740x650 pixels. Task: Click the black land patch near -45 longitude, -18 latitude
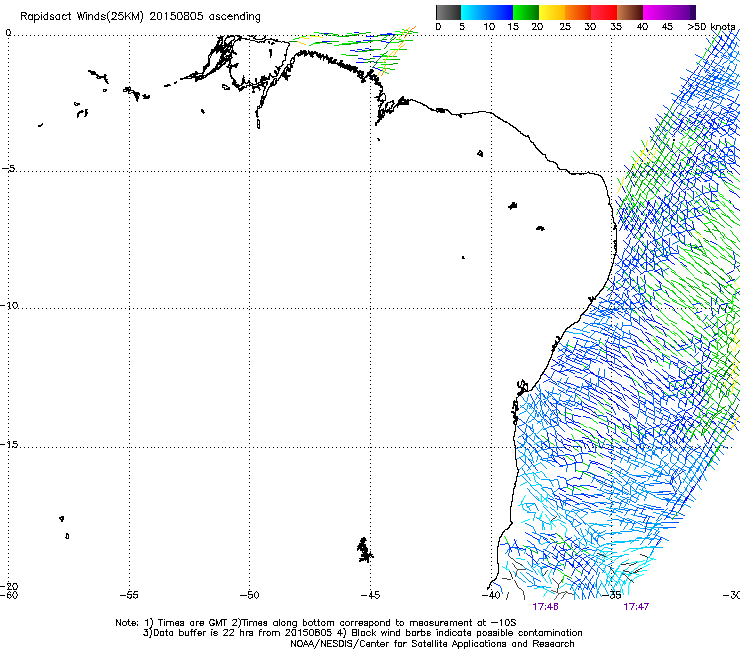[364, 550]
